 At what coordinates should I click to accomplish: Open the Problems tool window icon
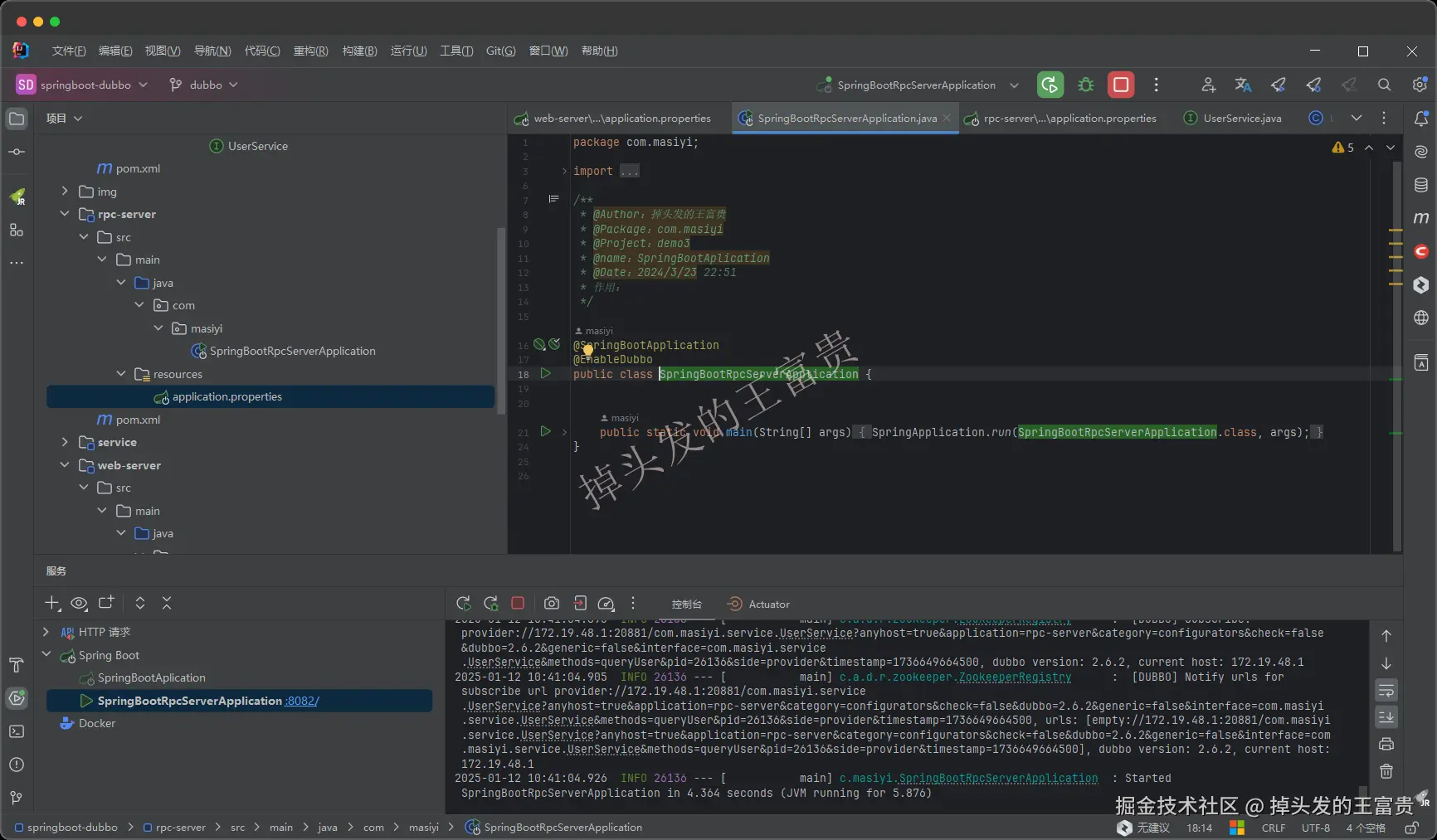click(x=17, y=765)
